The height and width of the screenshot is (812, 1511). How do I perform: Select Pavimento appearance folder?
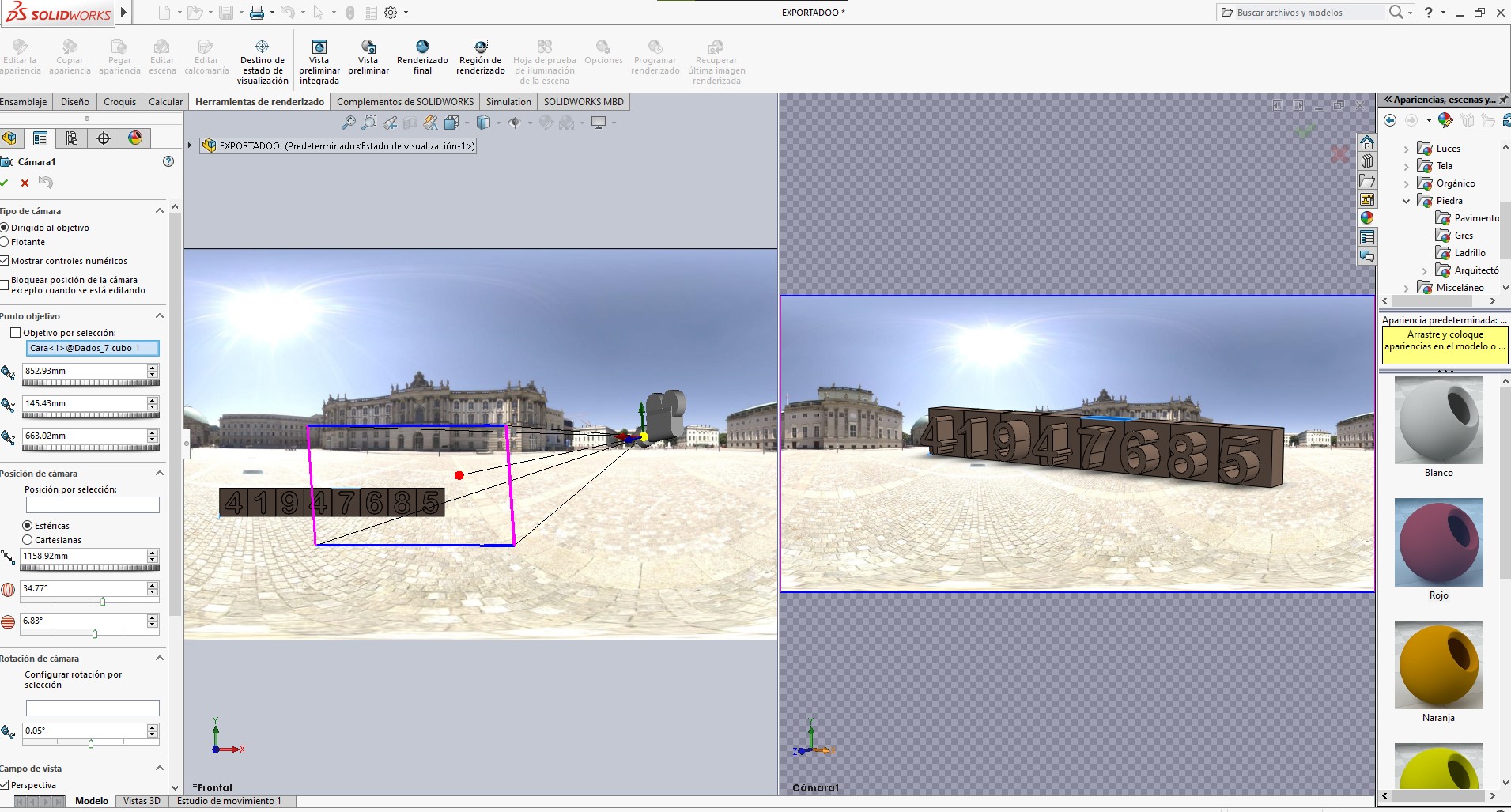(x=1468, y=218)
